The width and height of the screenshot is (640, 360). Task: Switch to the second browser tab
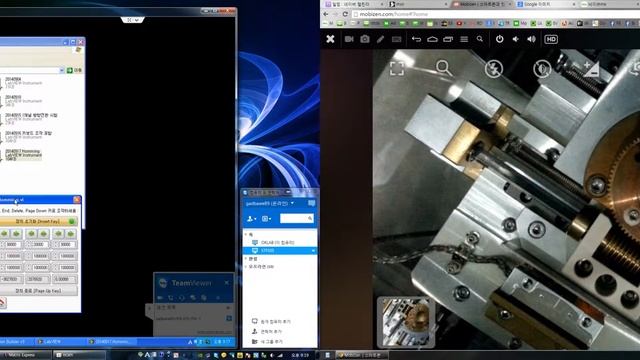click(x=417, y=4)
